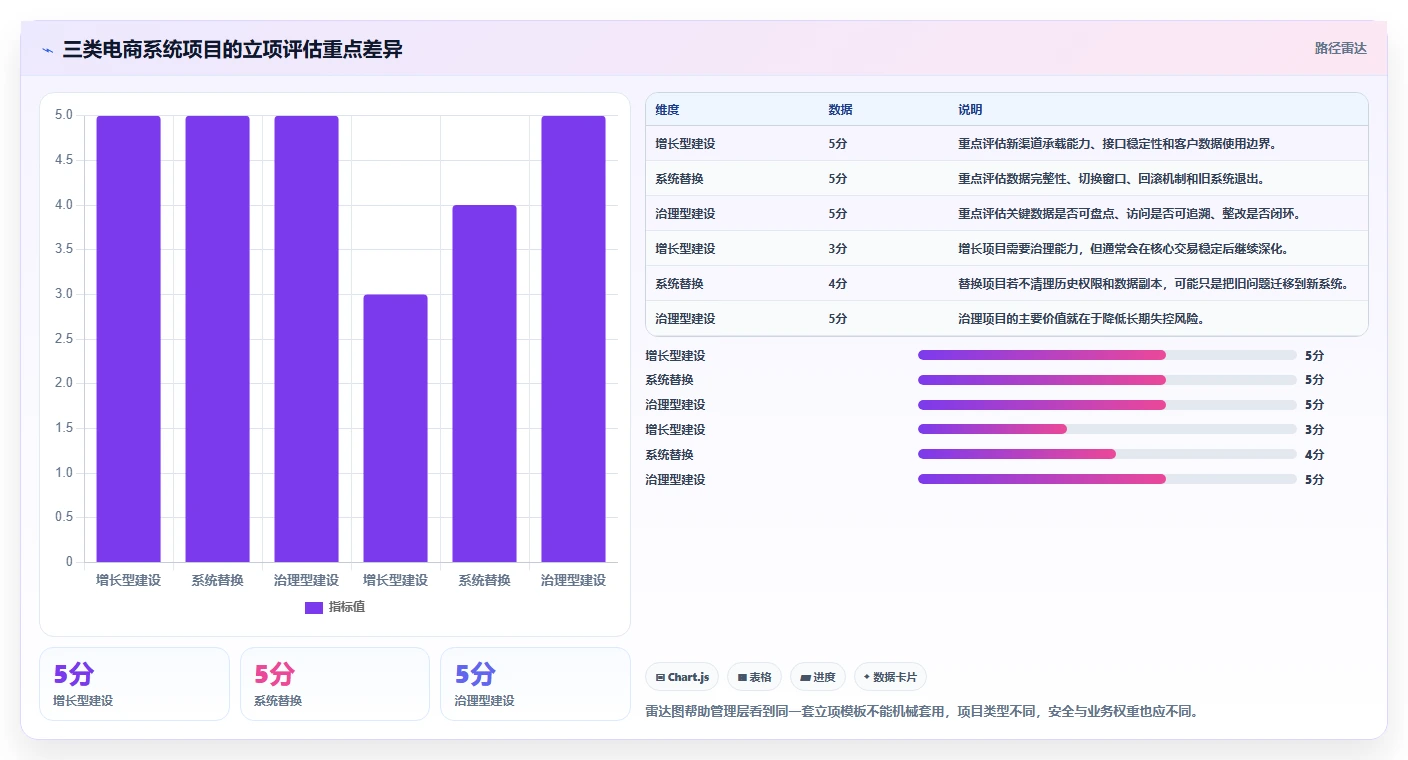This screenshot has height=760, width=1408.
Task: Click the 增长型建设 progress bar showing 3分
Action: point(1107,430)
